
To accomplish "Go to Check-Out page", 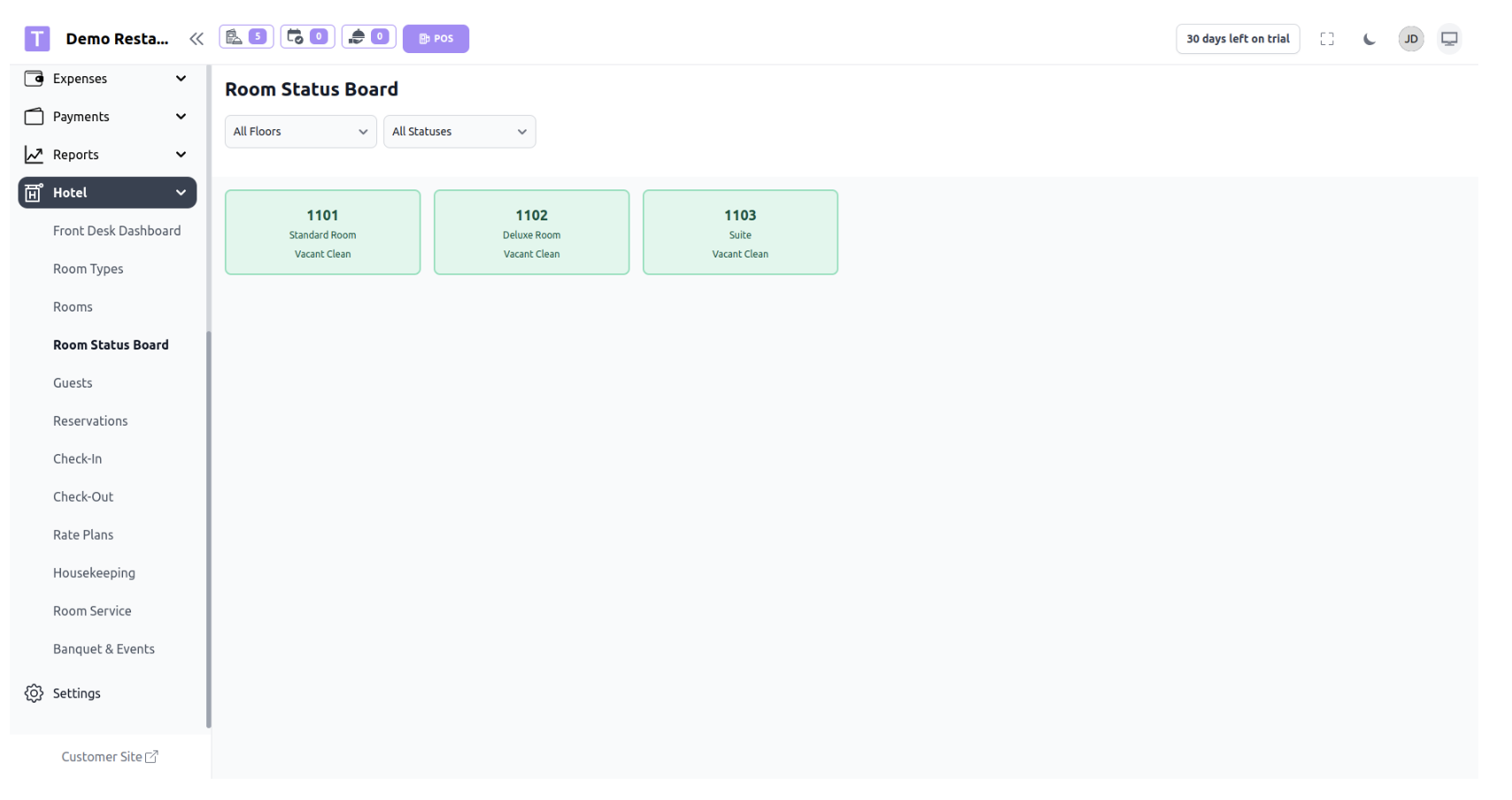I will point(83,497).
